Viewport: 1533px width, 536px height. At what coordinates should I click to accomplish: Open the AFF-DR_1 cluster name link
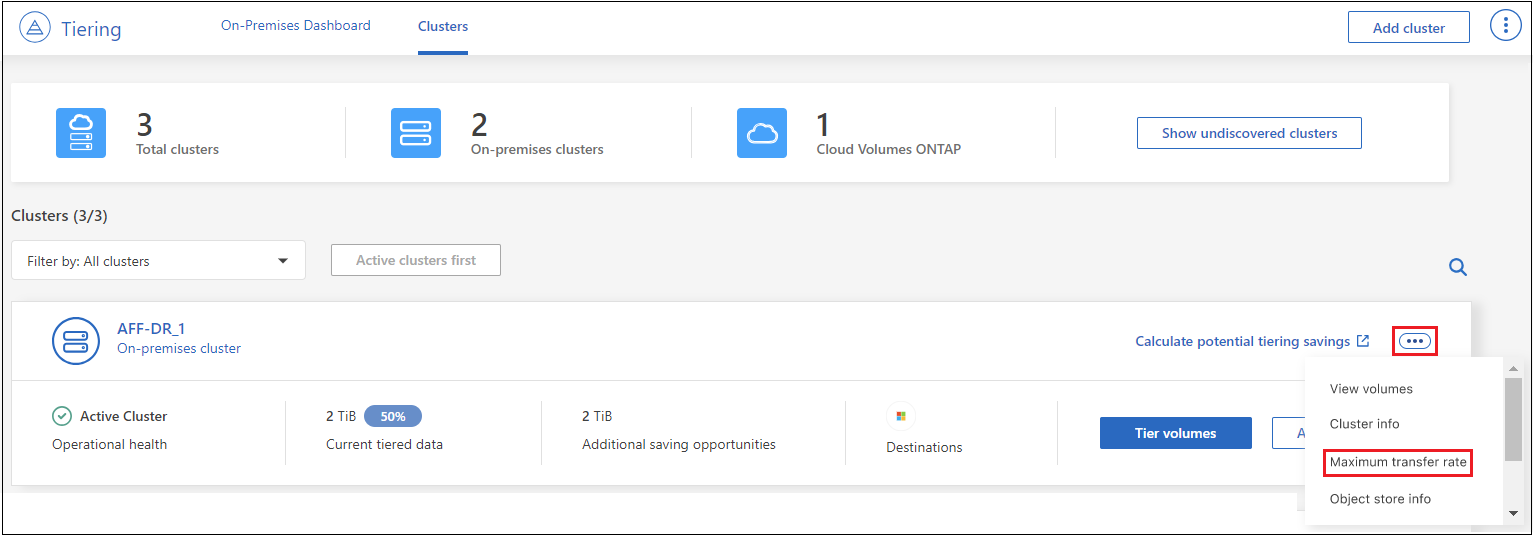point(151,329)
